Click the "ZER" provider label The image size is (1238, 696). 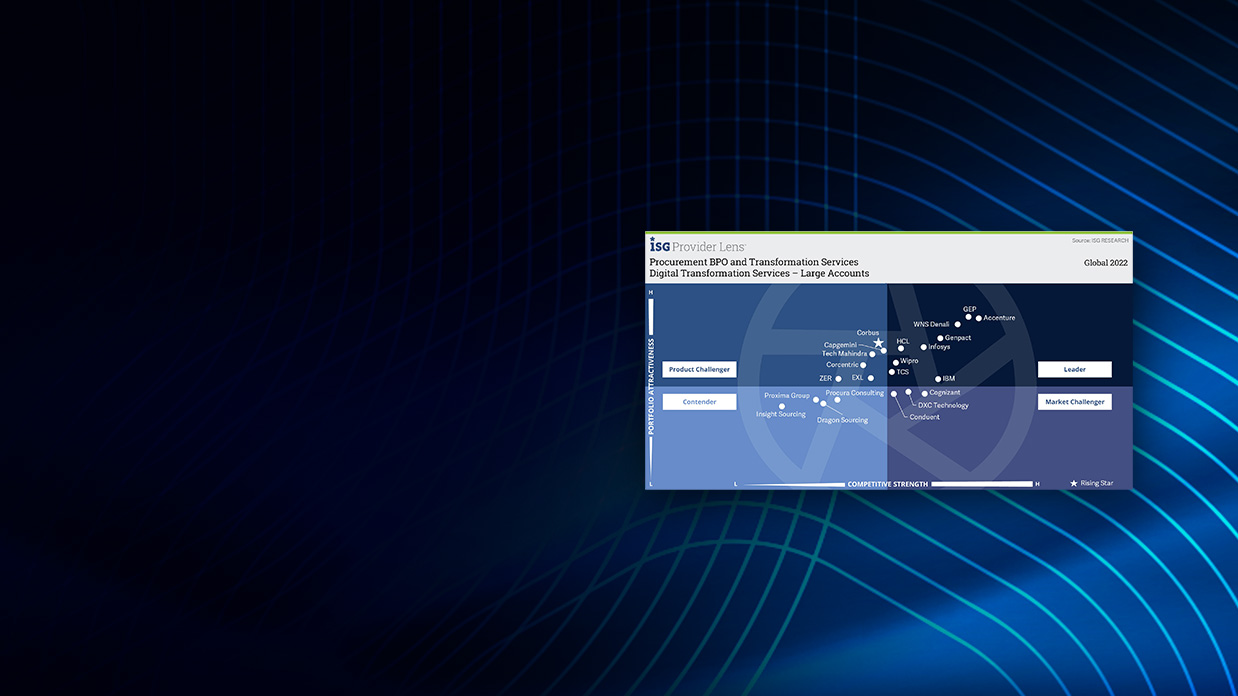point(826,379)
